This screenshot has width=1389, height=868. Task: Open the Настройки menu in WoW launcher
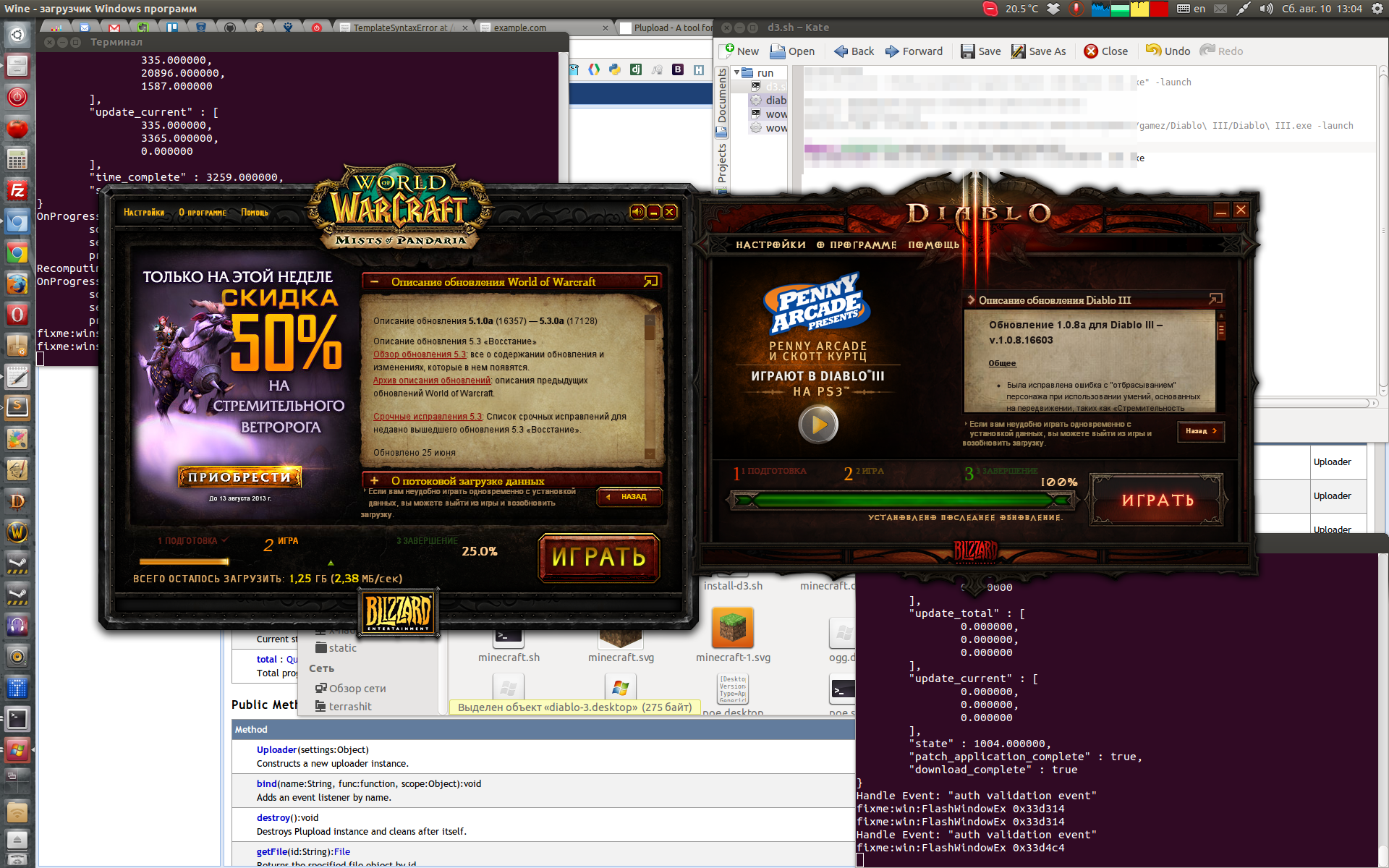(143, 212)
